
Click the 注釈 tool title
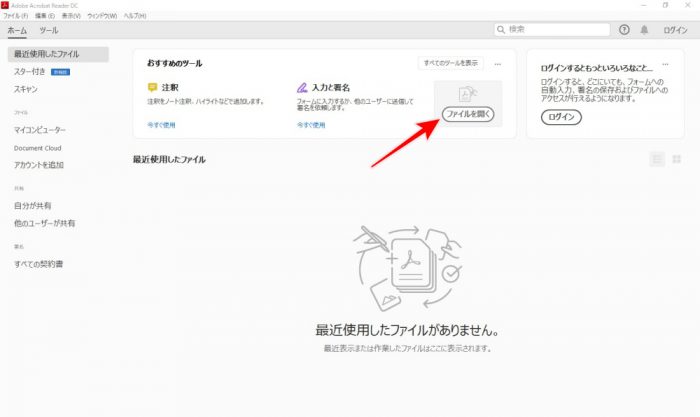coord(170,88)
